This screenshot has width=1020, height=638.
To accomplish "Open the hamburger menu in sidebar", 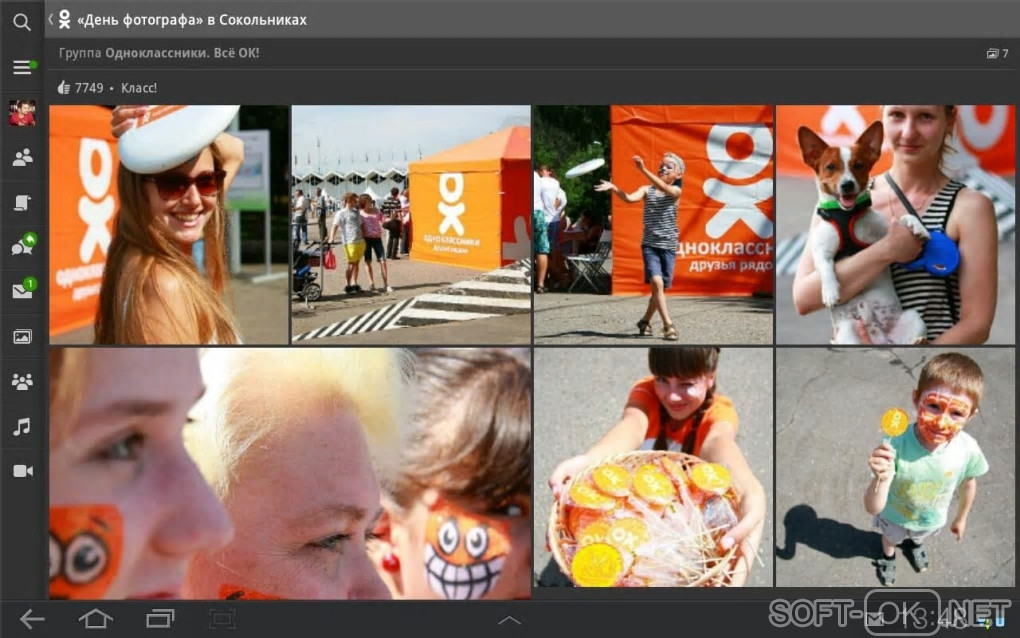I will point(24,67).
